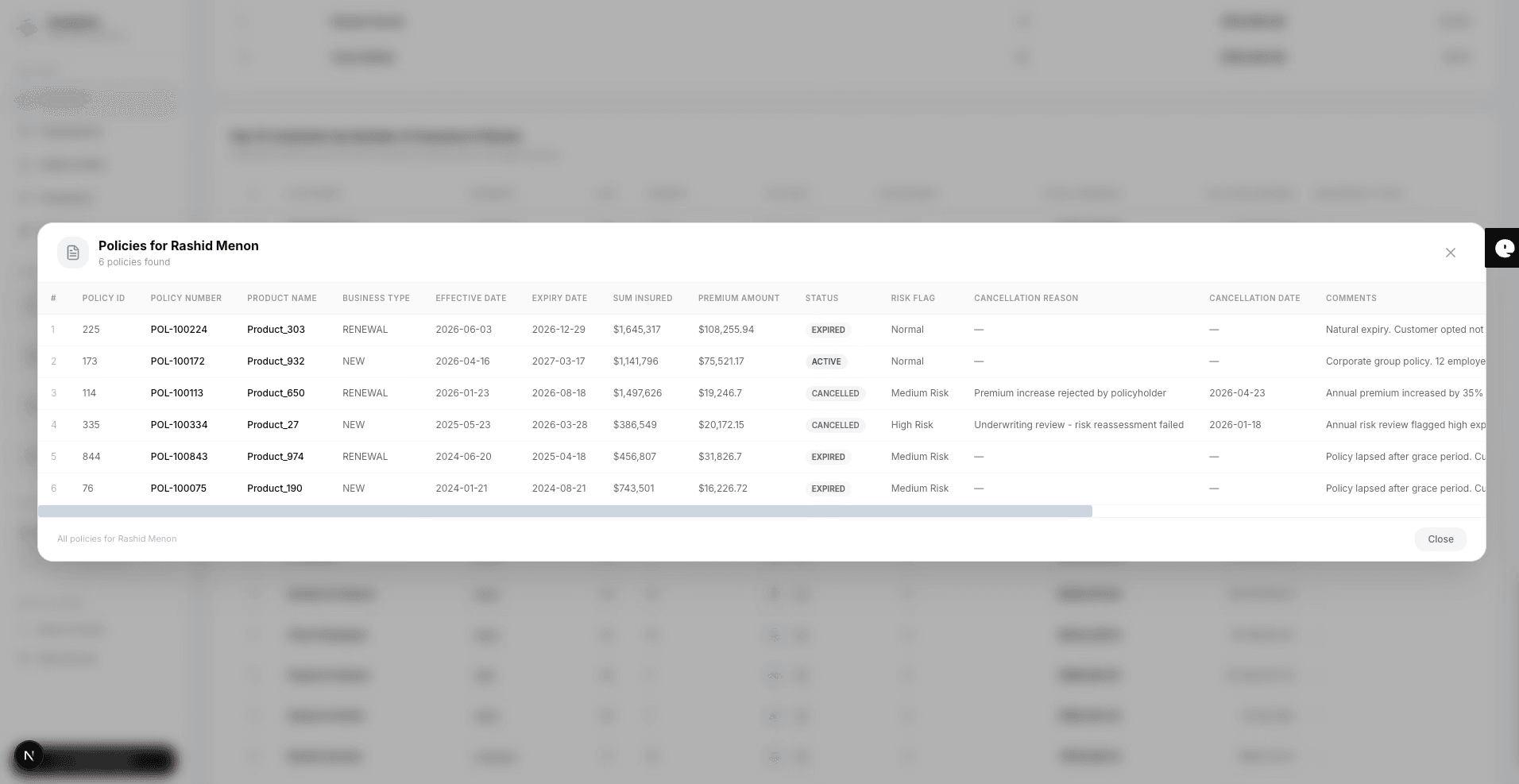Screen dimensions: 1519x784
Task: Sort the table by RISK FLAG
Action: (x=912, y=298)
